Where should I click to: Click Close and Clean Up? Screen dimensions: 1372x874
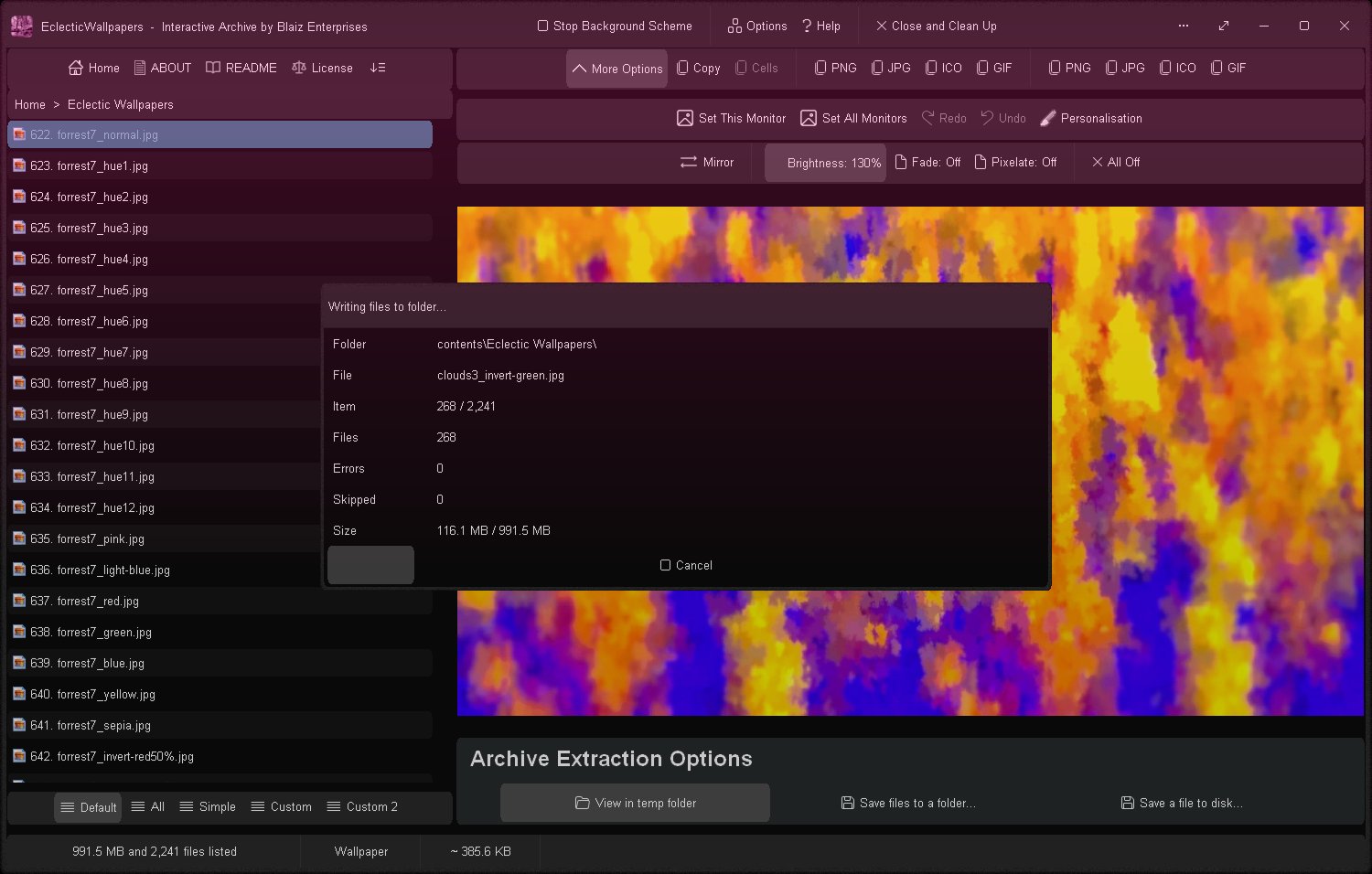click(x=937, y=27)
